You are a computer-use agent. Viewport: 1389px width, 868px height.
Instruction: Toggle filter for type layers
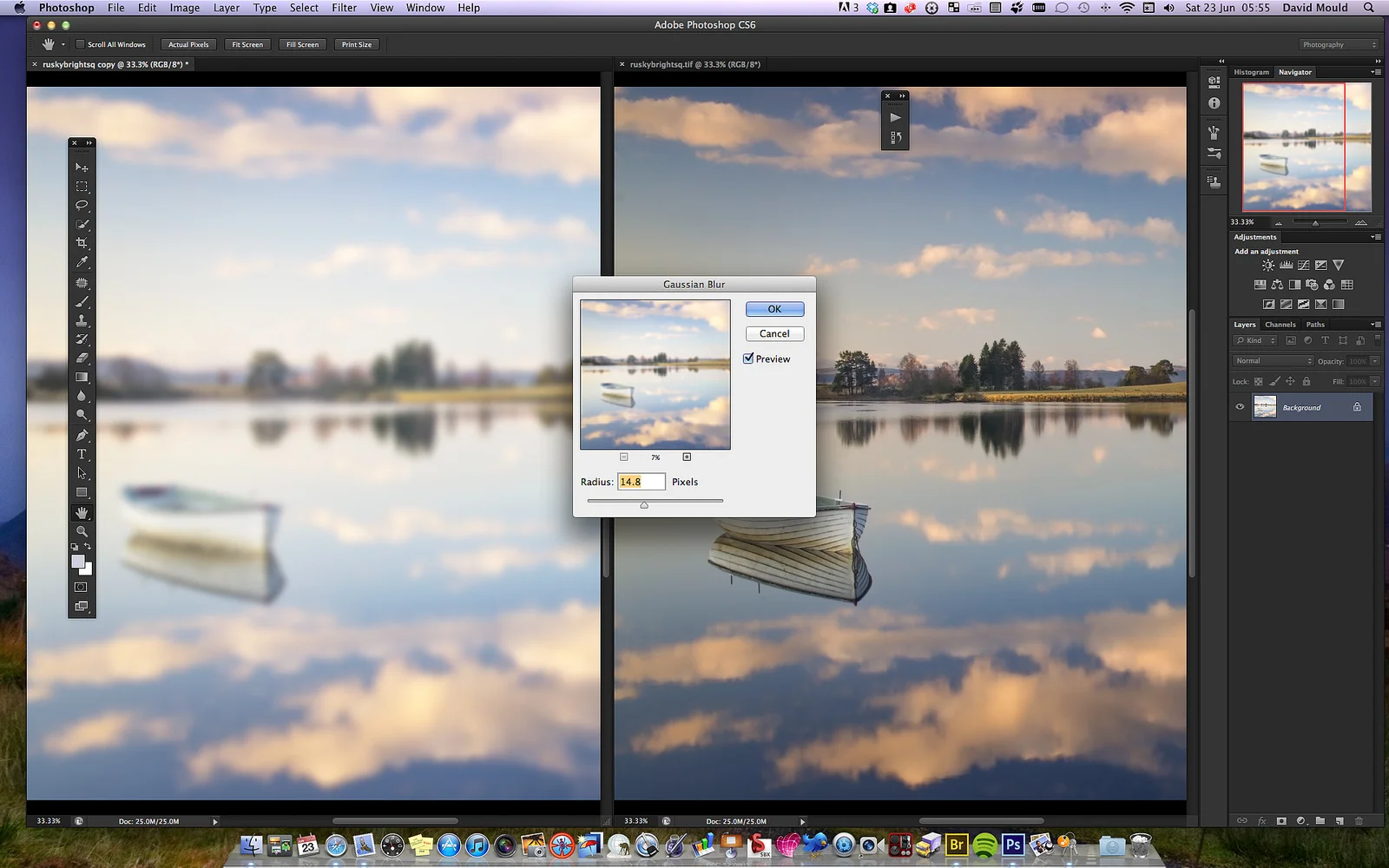(1325, 340)
